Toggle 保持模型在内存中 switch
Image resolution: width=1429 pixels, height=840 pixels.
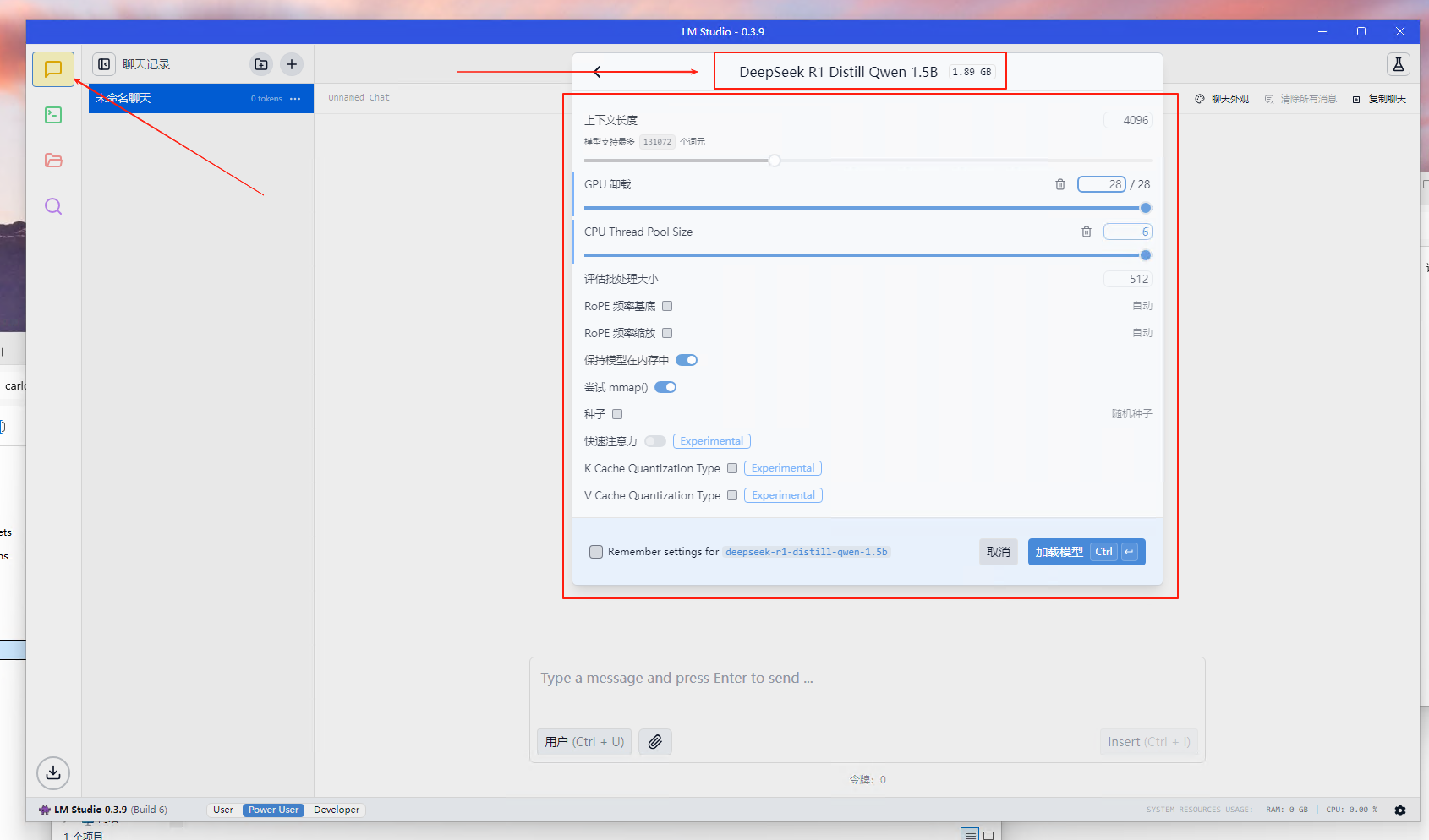(687, 360)
